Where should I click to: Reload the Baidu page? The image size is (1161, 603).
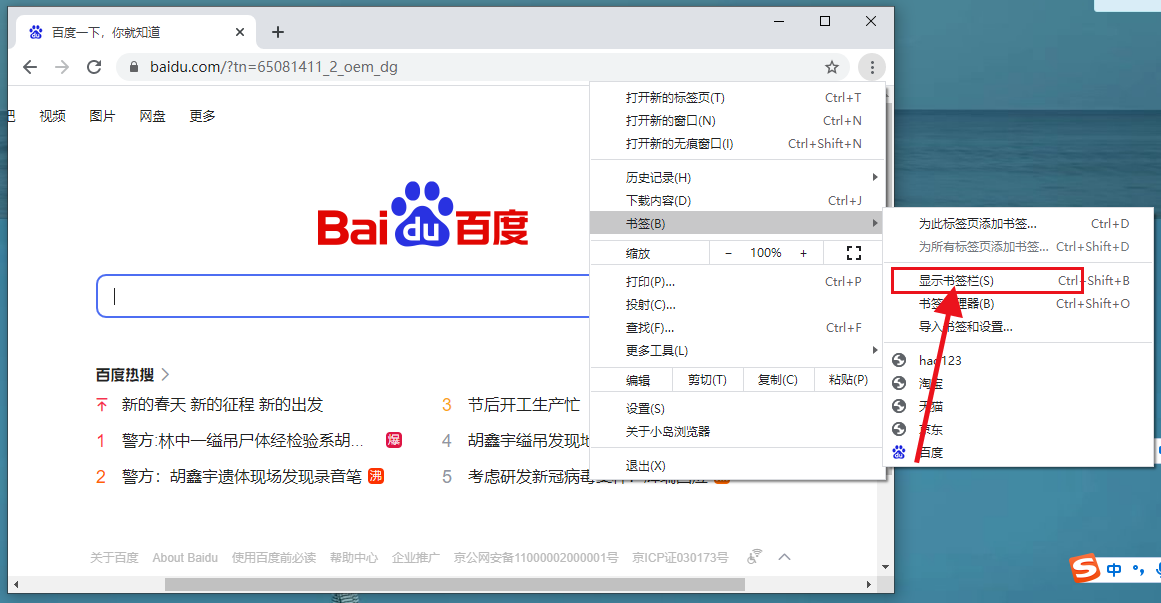click(x=94, y=67)
